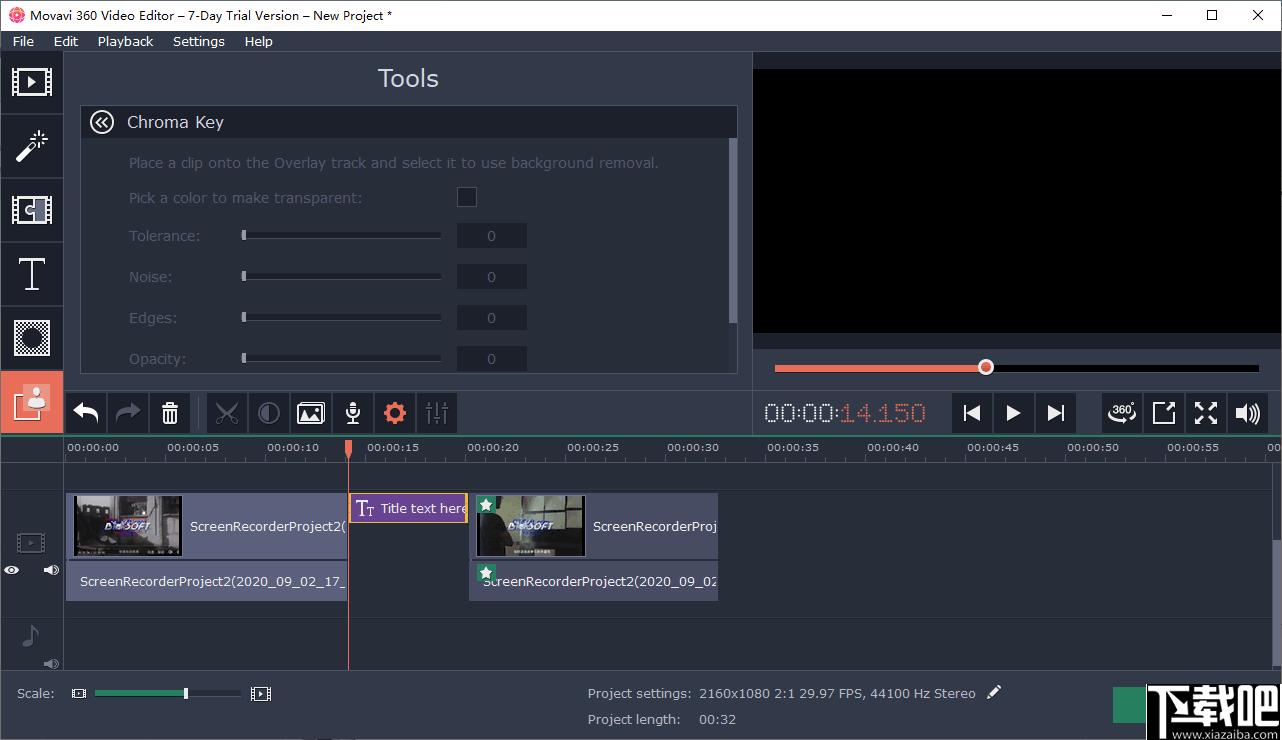The height and width of the screenshot is (740, 1282).
Task: Mute the video track speaker icon
Action: click(x=51, y=570)
